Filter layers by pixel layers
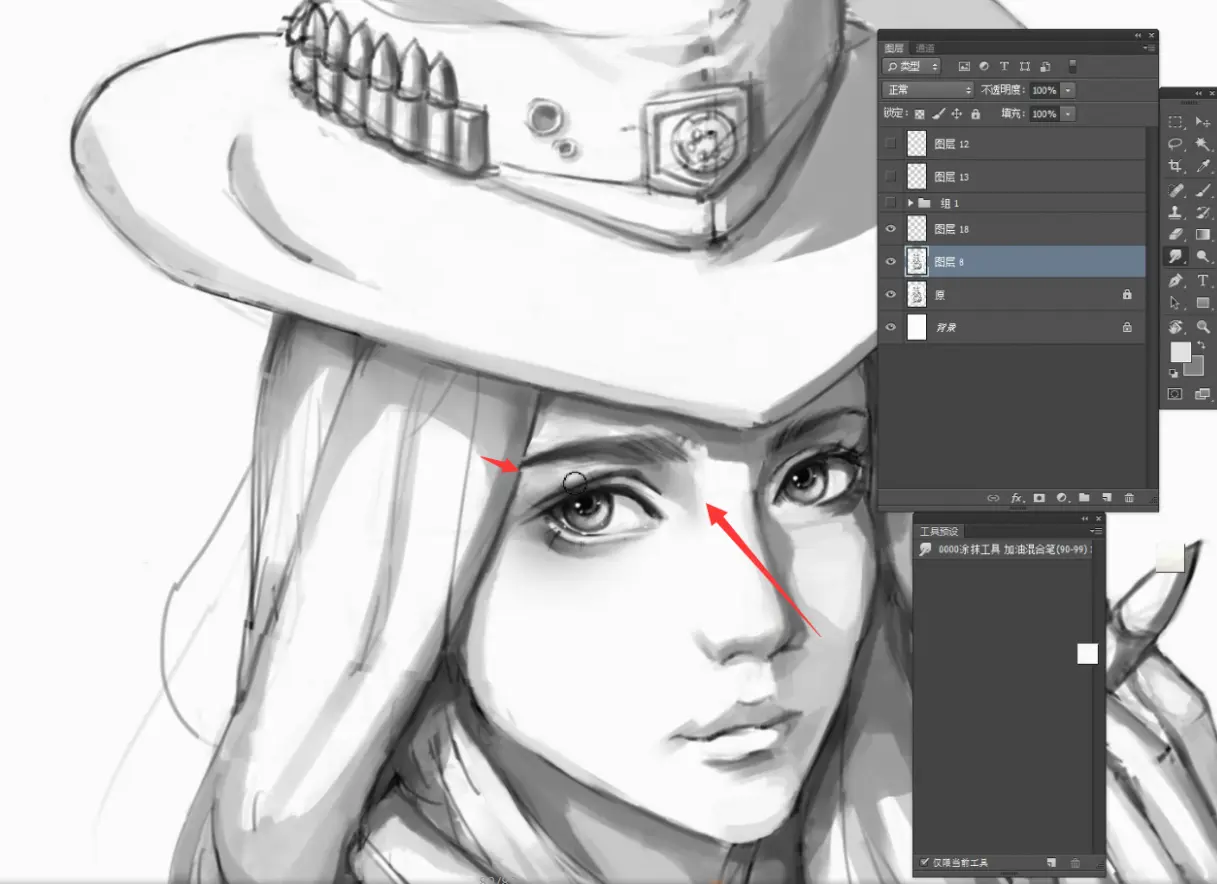The height and width of the screenshot is (884, 1217). tap(964, 66)
